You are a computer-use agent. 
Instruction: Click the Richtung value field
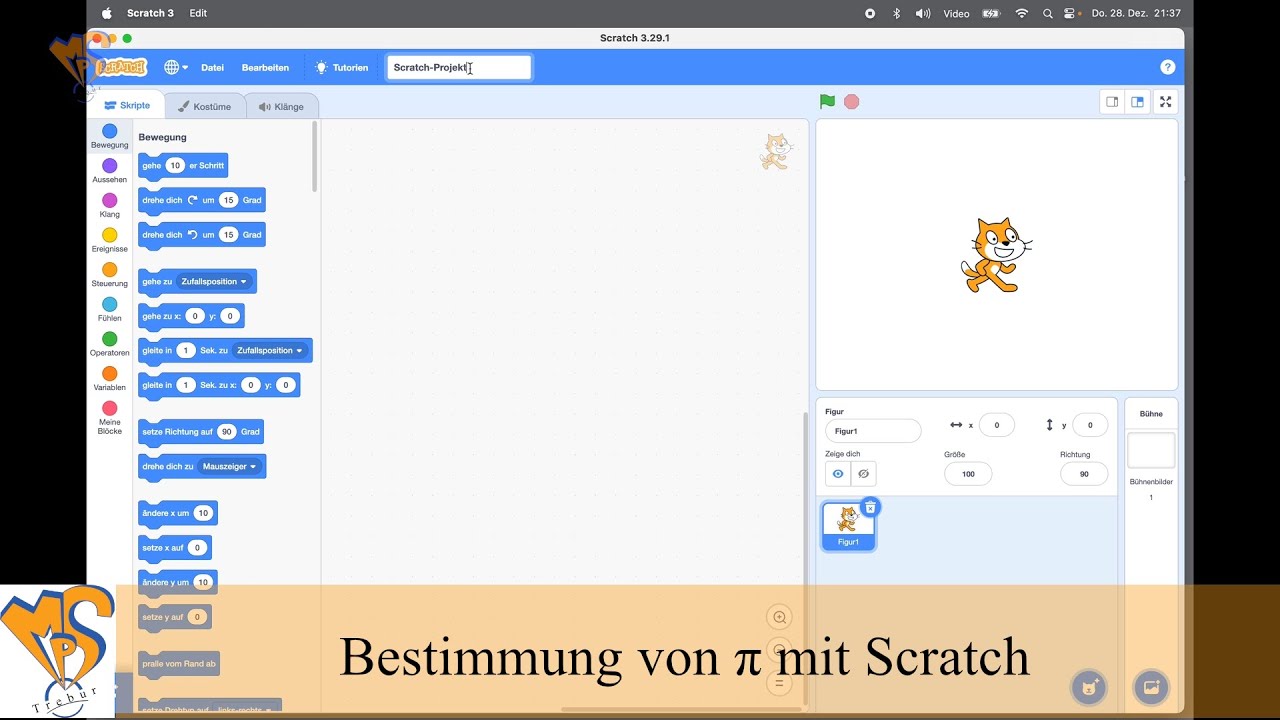click(x=1084, y=474)
